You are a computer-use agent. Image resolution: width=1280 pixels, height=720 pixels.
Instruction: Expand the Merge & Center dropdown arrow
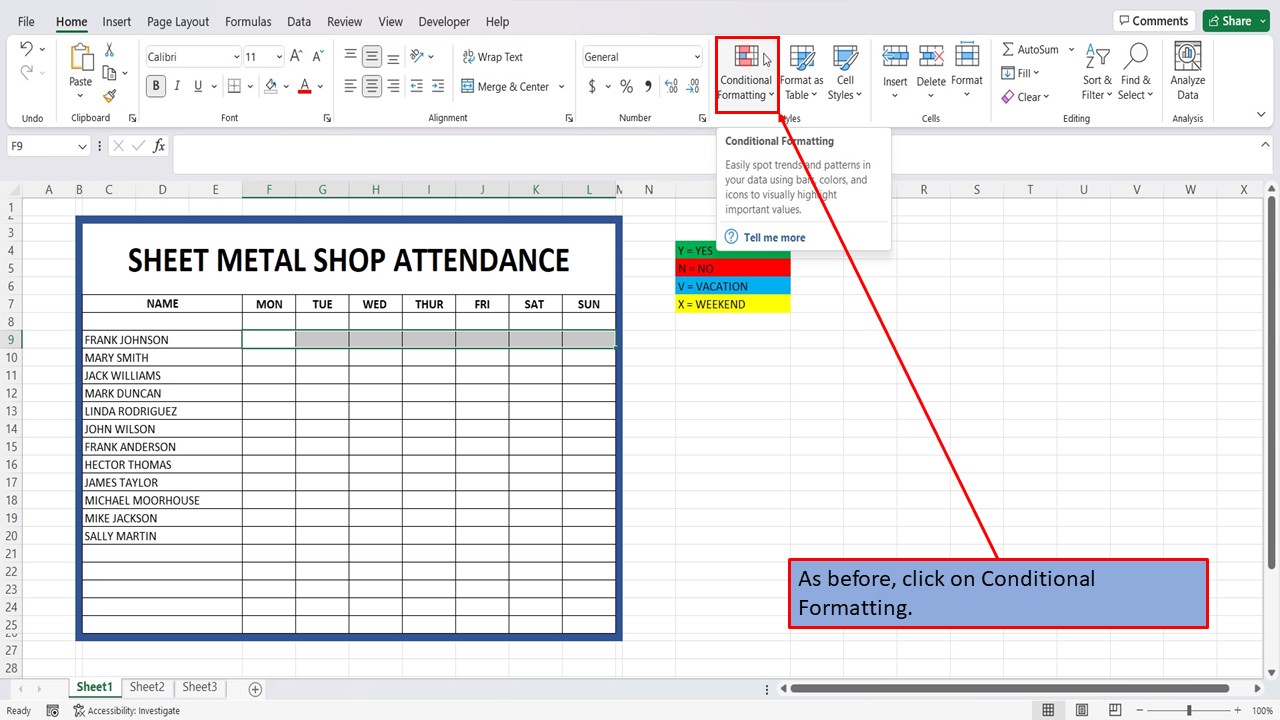point(561,87)
